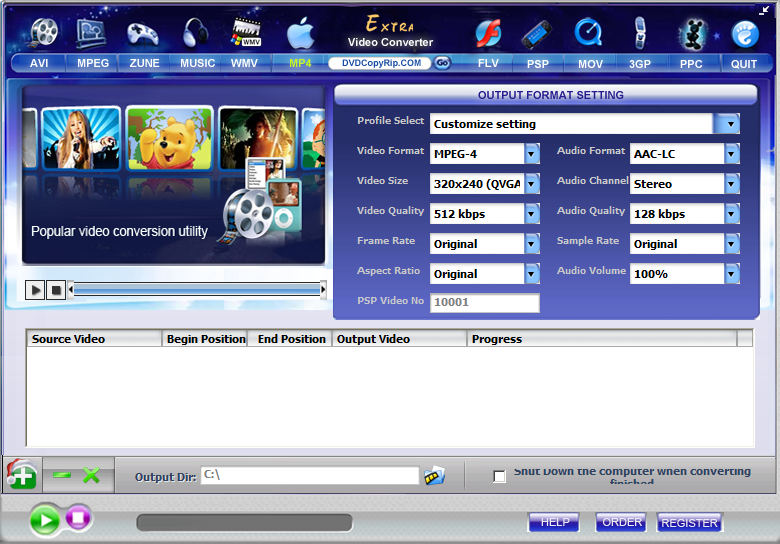Select the MUSIC tab
The height and width of the screenshot is (544, 780).
[197, 63]
